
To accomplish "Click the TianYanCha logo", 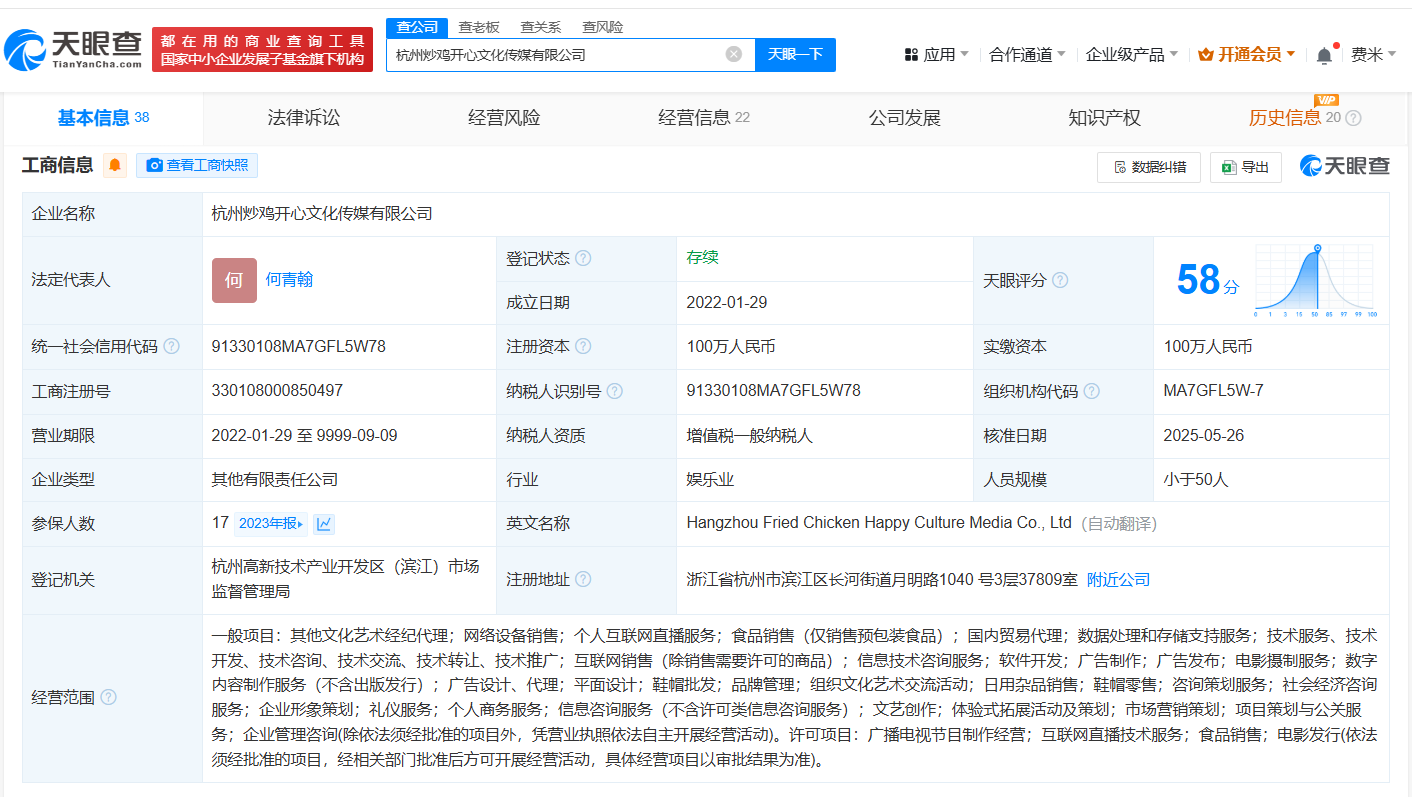I will point(74,48).
